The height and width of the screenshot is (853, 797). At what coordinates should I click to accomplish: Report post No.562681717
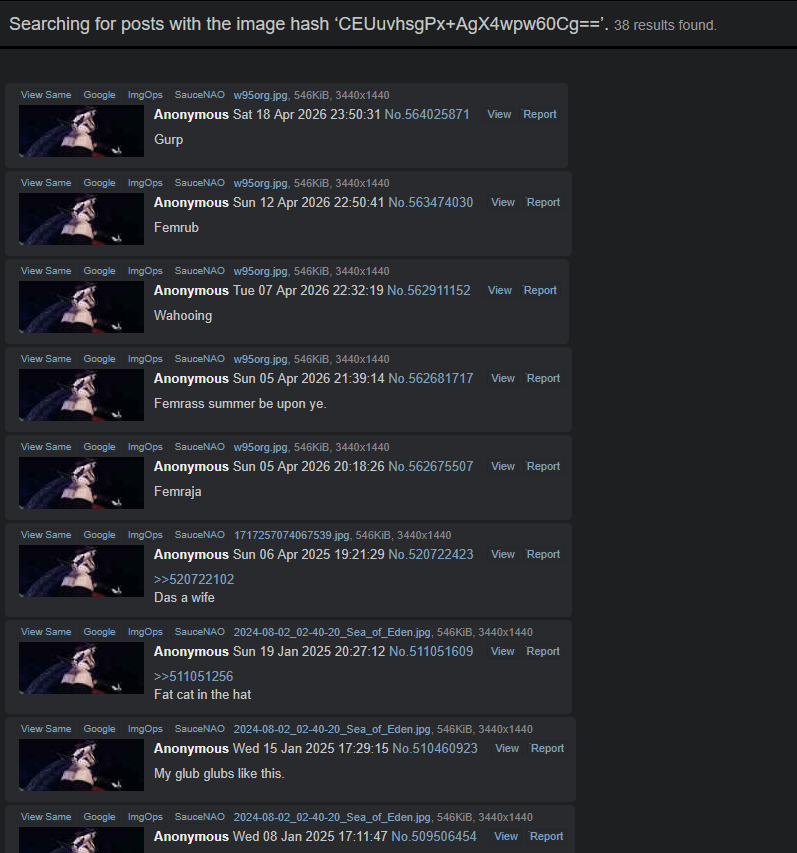tap(543, 379)
